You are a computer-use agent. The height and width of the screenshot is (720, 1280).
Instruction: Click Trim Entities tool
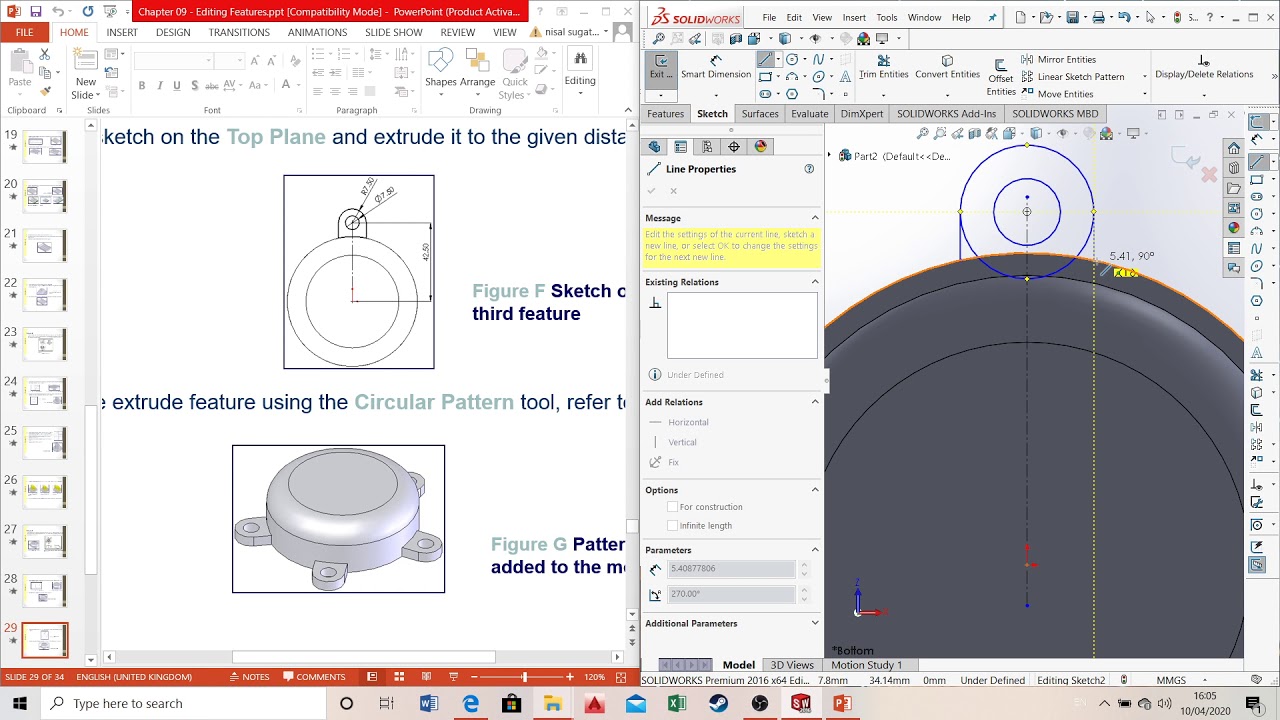pyautogui.click(x=883, y=67)
